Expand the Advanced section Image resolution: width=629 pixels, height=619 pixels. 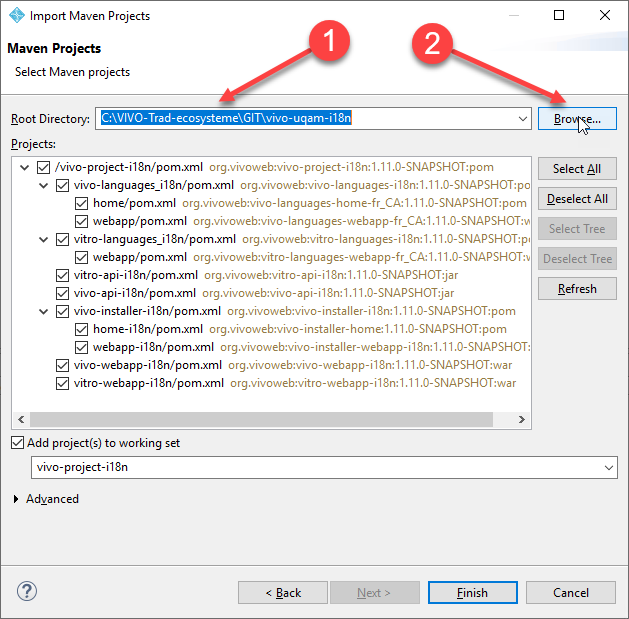(x=16, y=499)
